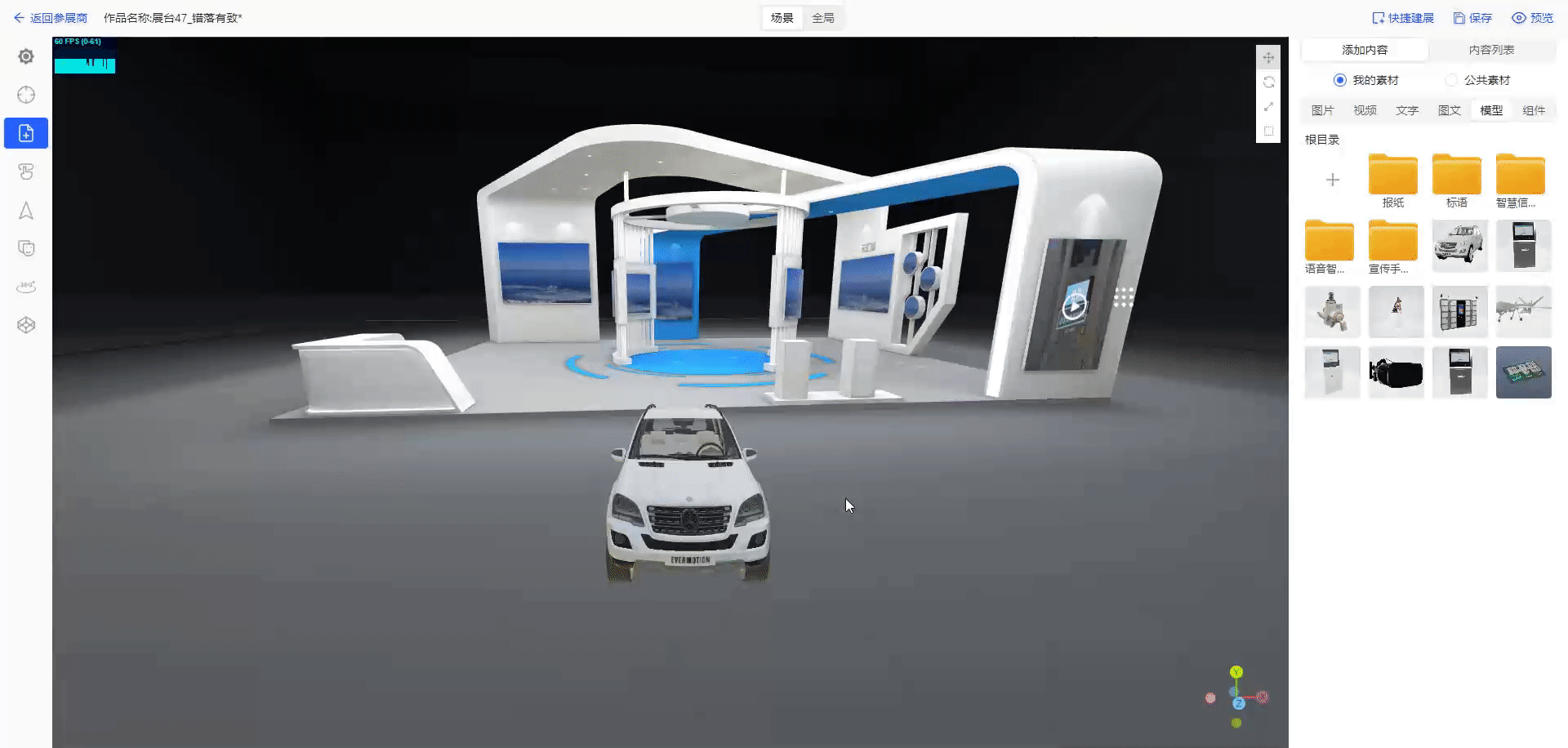1568x748 pixels.
Task: Open the settings gear in left sidebar
Action: pos(26,56)
